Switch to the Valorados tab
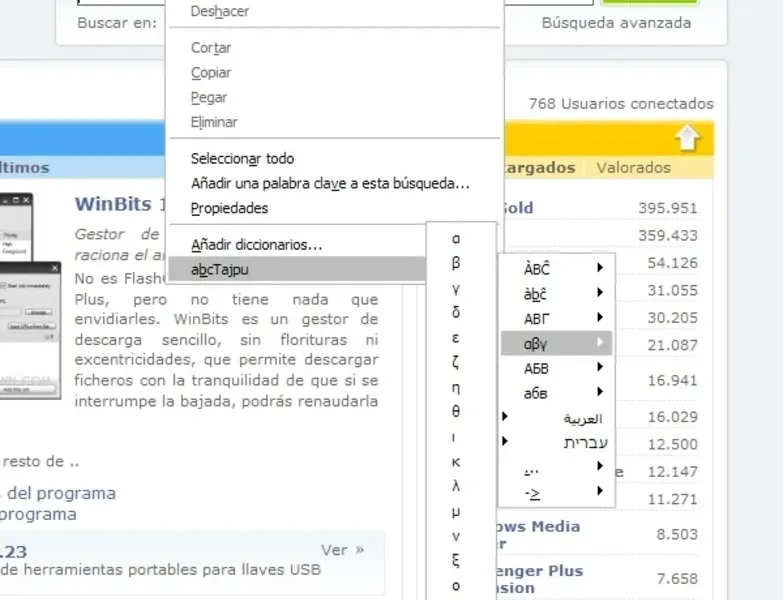 [633, 168]
